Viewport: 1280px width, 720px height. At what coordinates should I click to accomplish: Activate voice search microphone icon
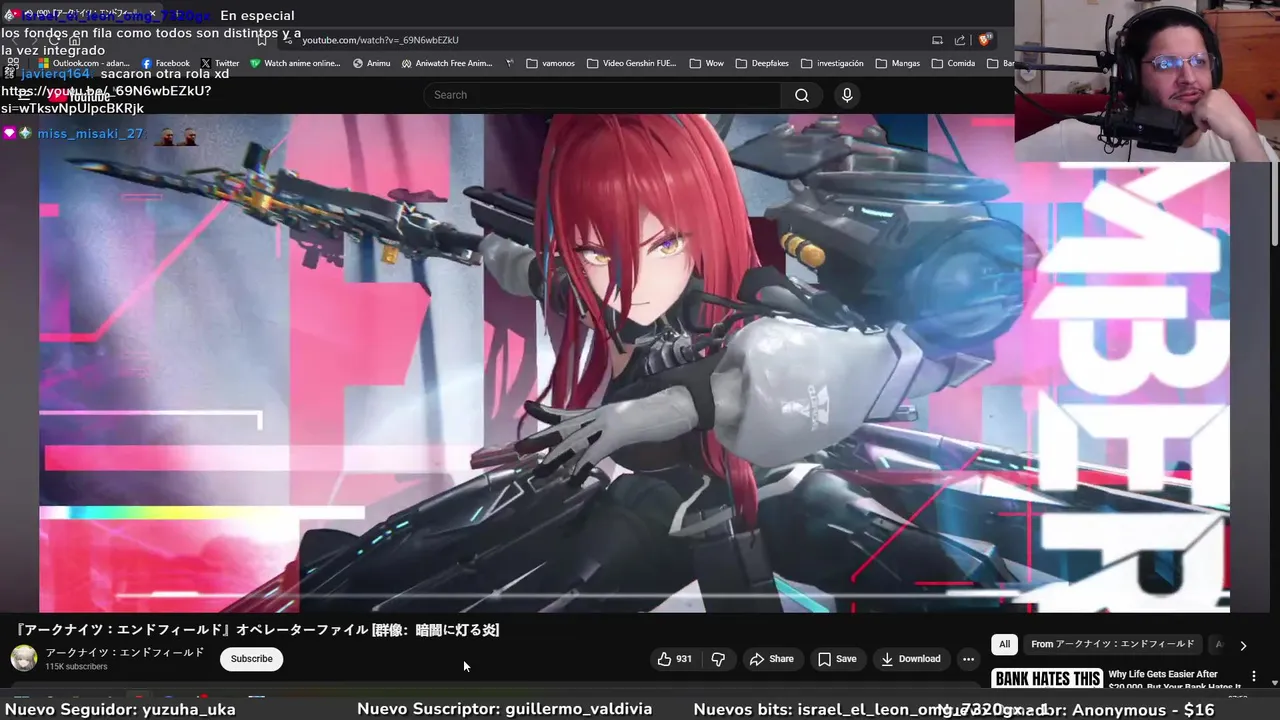coord(847,95)
